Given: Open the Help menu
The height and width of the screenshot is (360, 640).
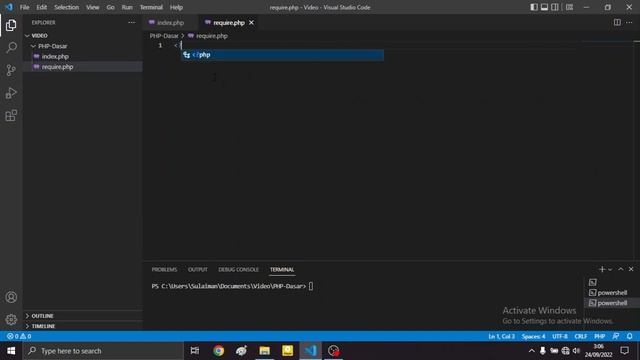Looking at the screenshot, I should 176,7.
